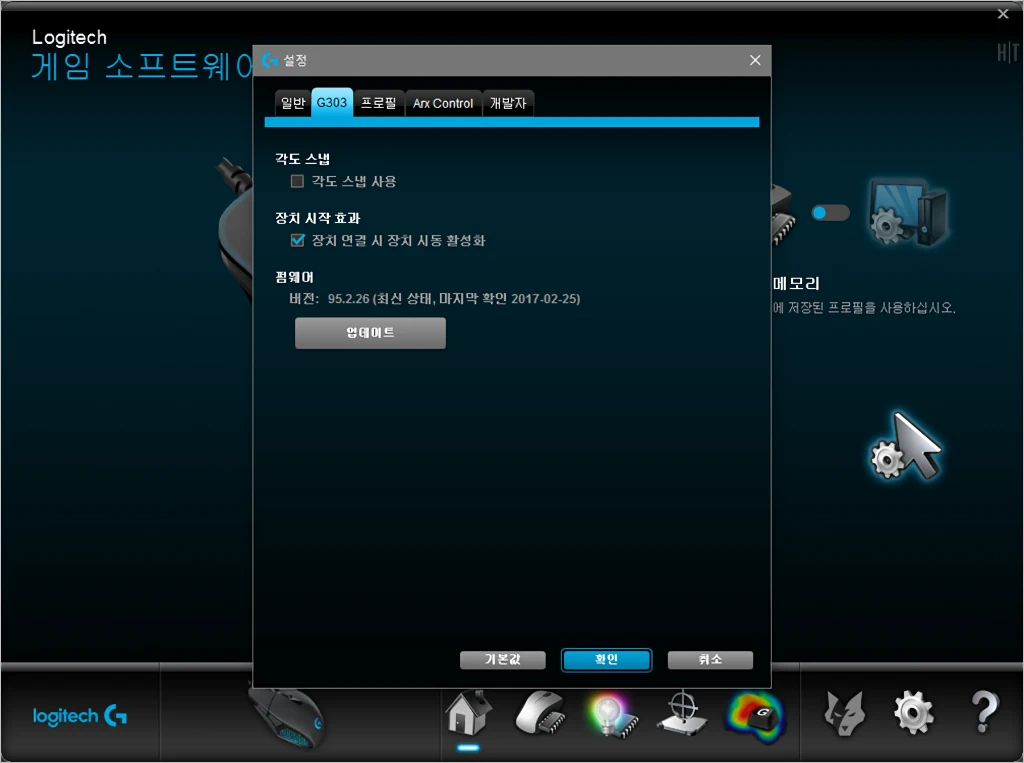
Task: Switch to the 일반 tab
Action: coord(293,103)
